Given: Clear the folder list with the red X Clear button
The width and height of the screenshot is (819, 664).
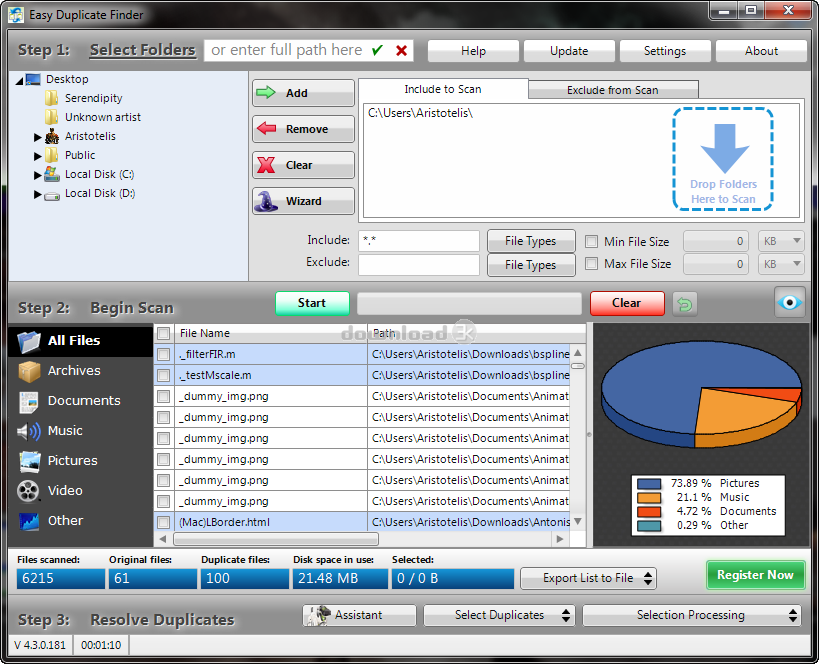Looking at the screenshot, I should coord(303,165).
